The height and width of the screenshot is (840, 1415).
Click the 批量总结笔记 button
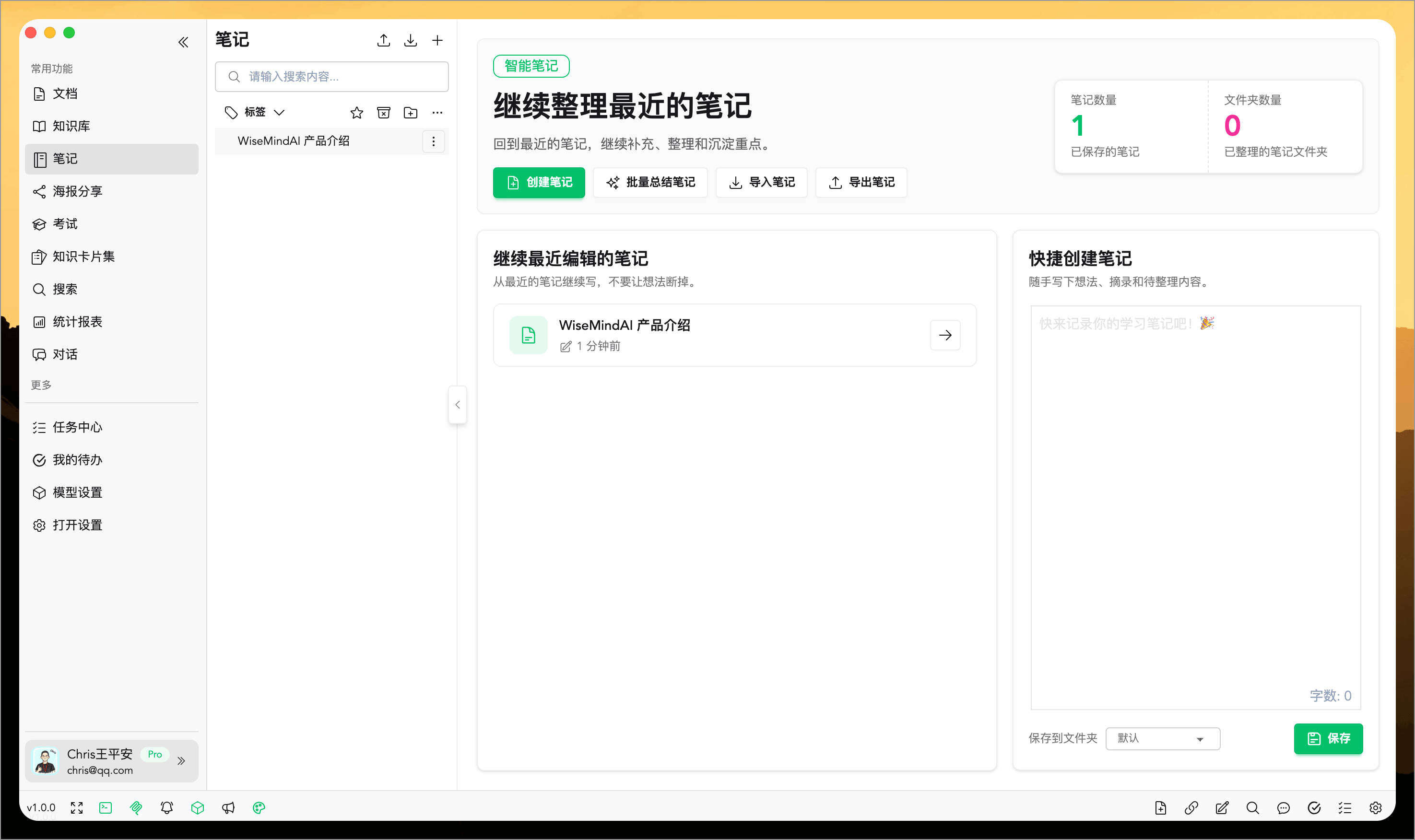coord(649,182)
